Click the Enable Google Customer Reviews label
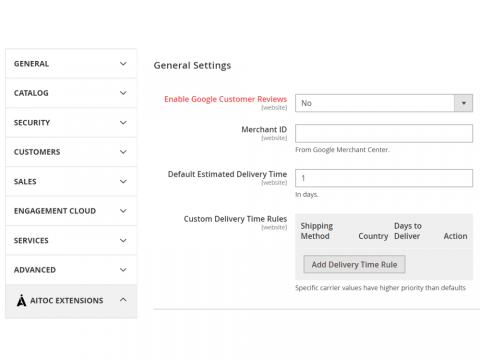Screen dimensions: 480x360 point(225,99)
